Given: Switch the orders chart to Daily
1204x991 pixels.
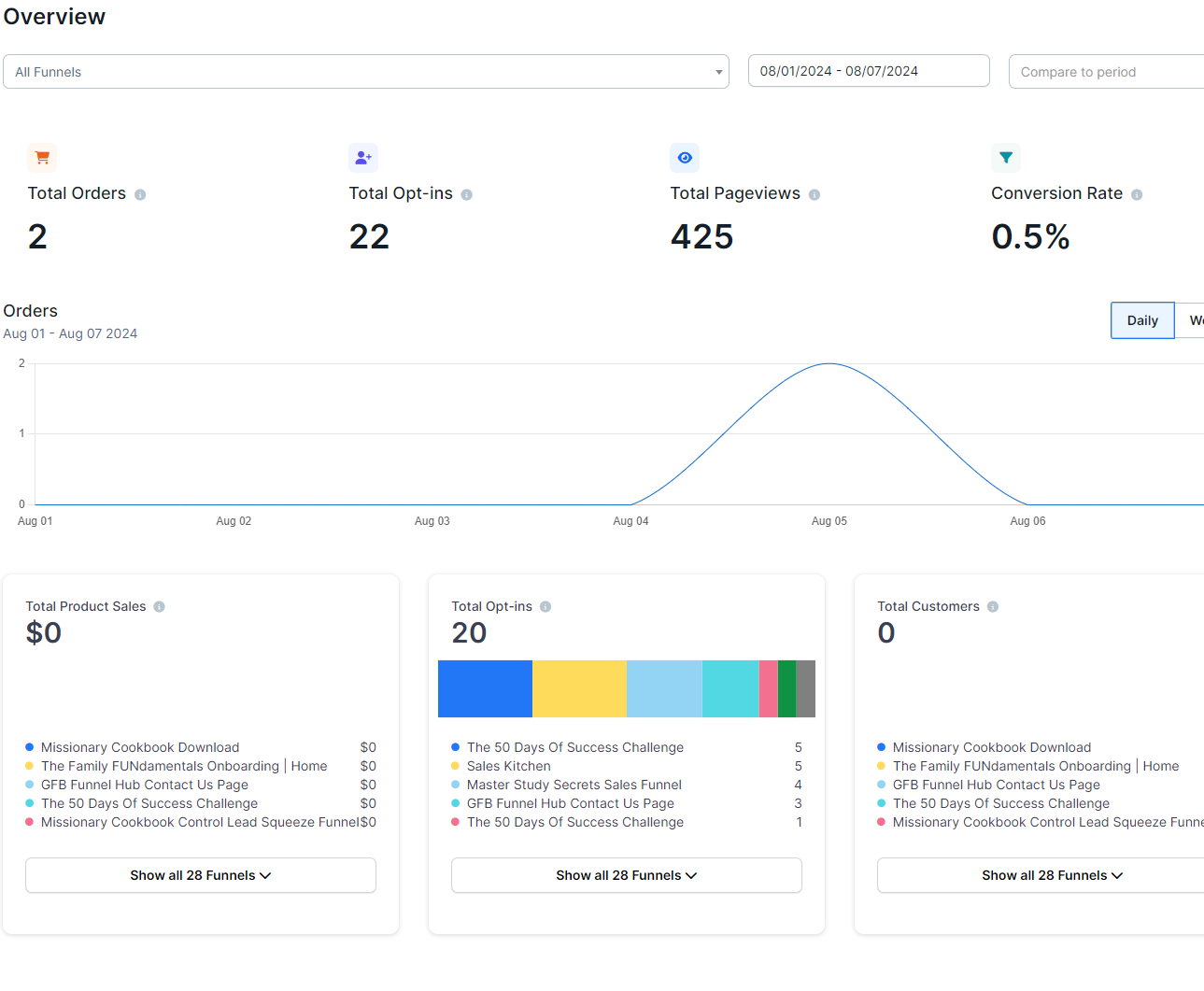Looking at the screenshot, I should (x=1142, y=320).
